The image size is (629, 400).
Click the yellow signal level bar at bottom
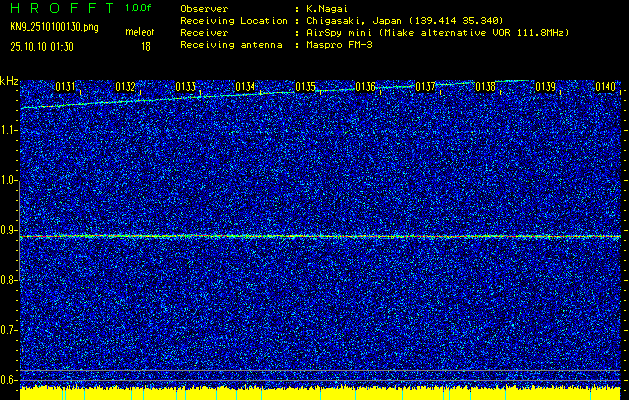click(x=320, y=392)
